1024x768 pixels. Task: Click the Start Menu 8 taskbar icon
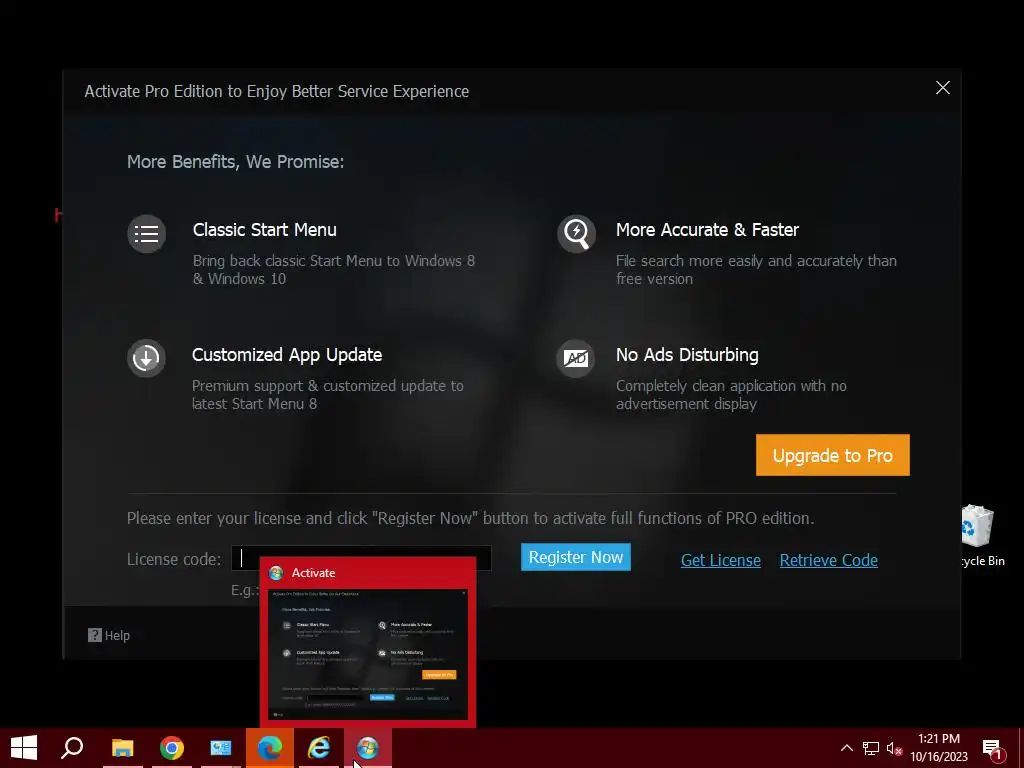[368, 748]
